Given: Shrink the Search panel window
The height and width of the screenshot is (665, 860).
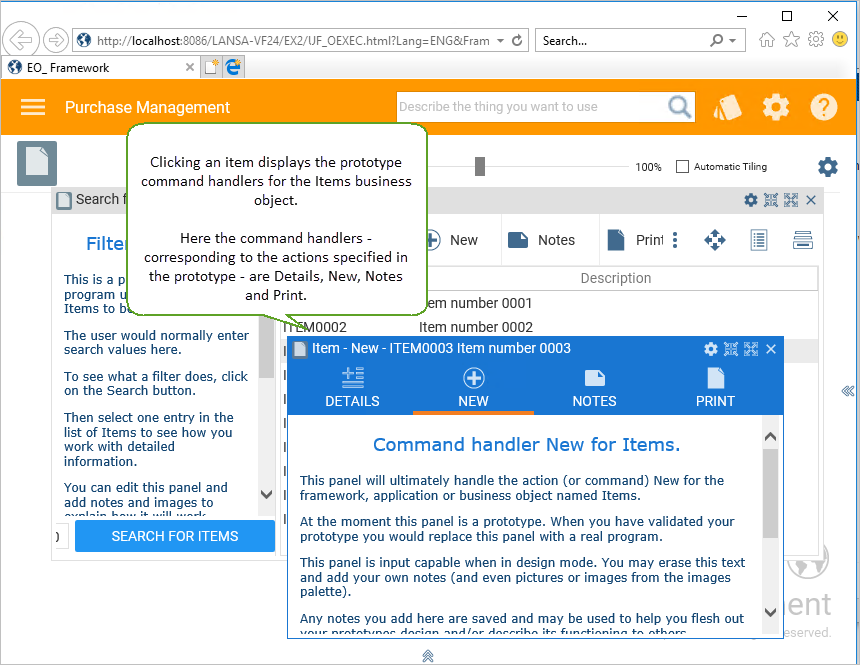Looking at the screenshot, I should (771, 200).
